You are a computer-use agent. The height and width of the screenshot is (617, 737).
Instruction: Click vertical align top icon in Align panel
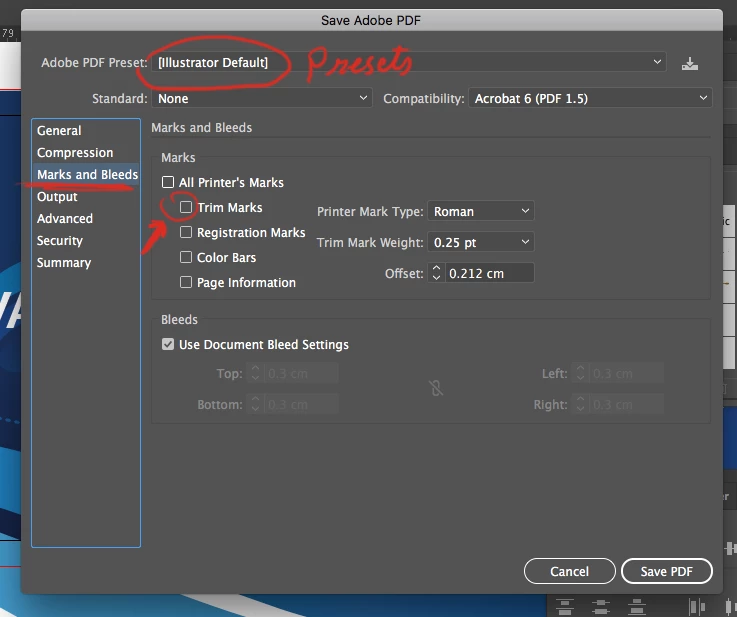click(x=565, y=607)
